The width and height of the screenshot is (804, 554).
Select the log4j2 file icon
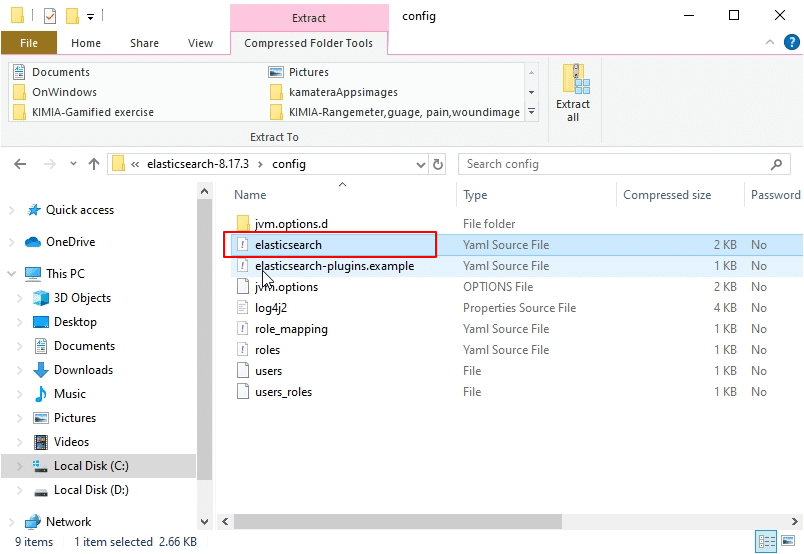(243, 308)
